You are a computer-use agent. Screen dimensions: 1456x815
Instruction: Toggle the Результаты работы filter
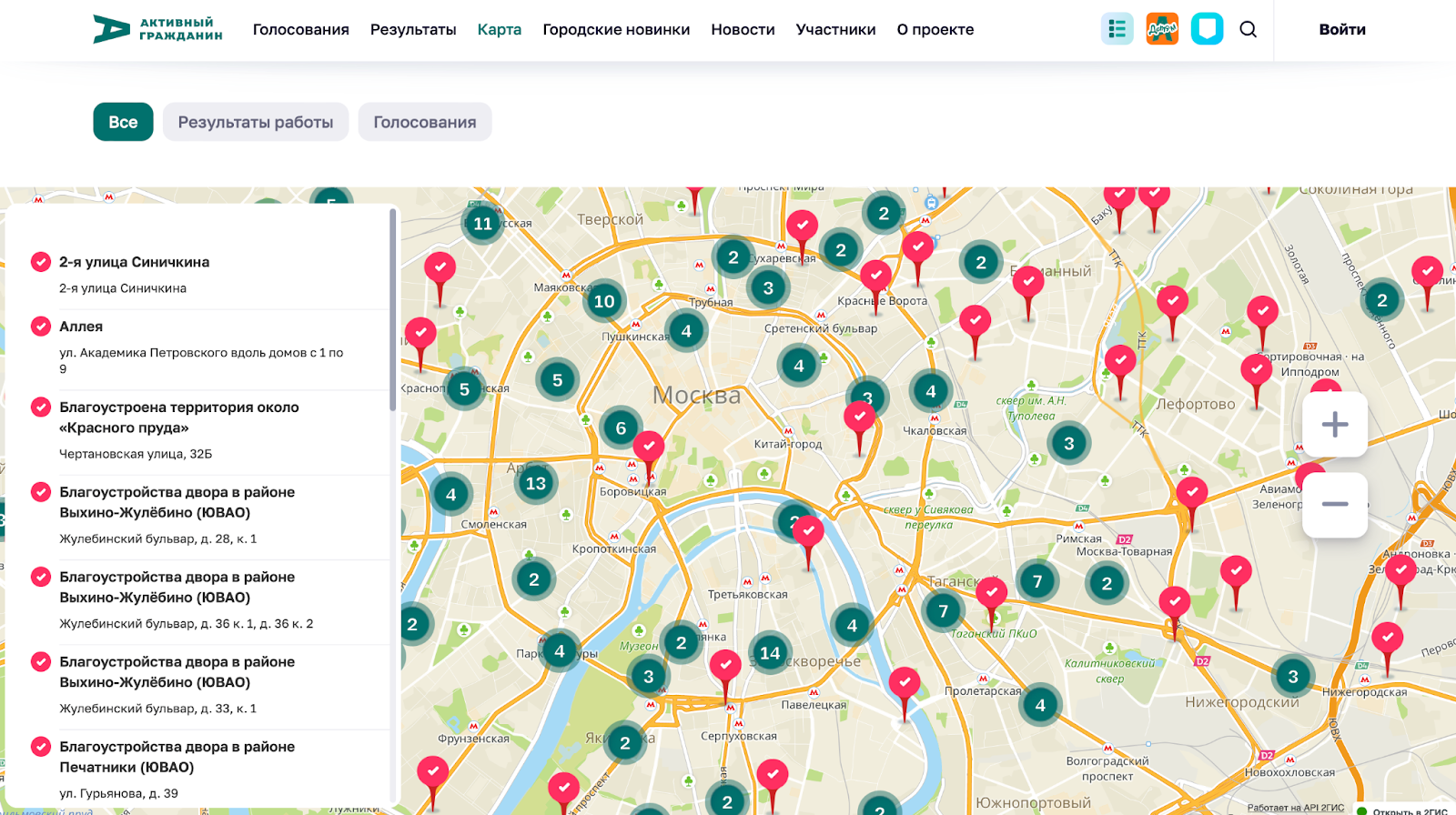(x=255, y=122)
